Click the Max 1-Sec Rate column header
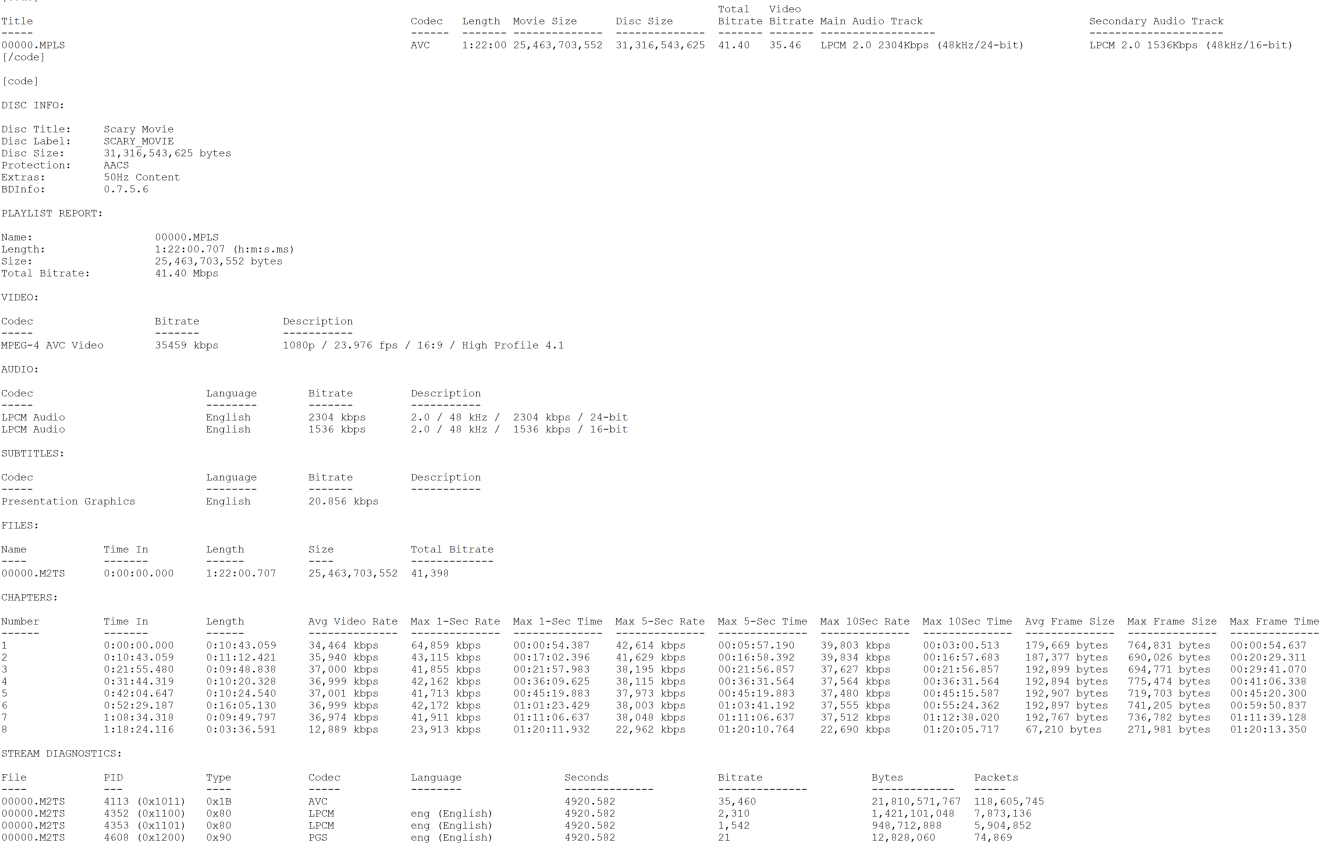Screen dimensions: 1336x852 point(455,621)
